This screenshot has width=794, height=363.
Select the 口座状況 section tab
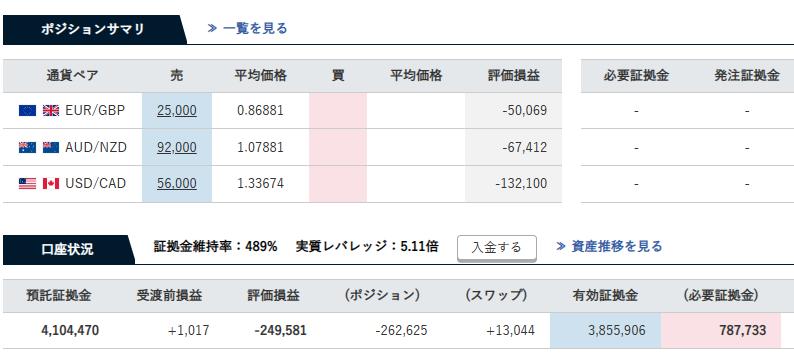[68, 250]
